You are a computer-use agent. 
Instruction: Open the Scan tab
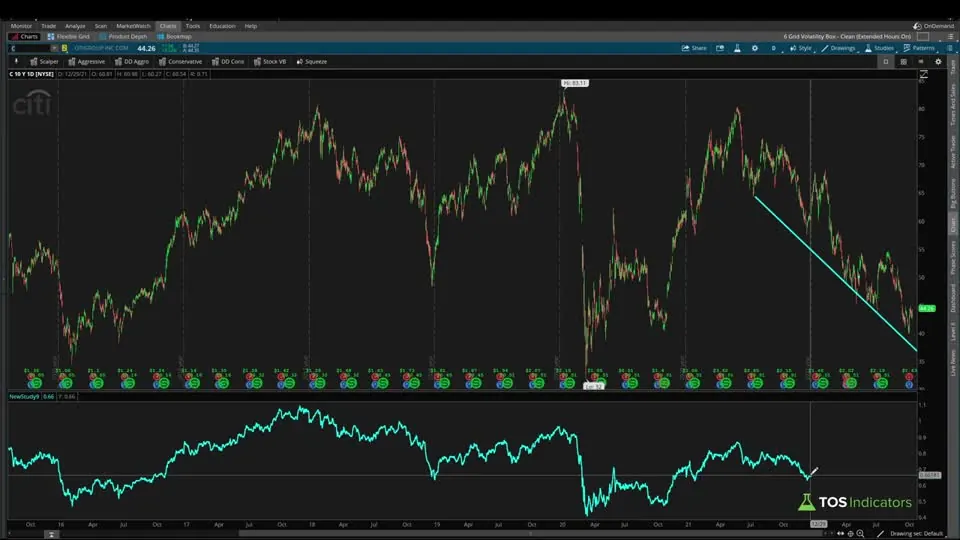(100, 26)
